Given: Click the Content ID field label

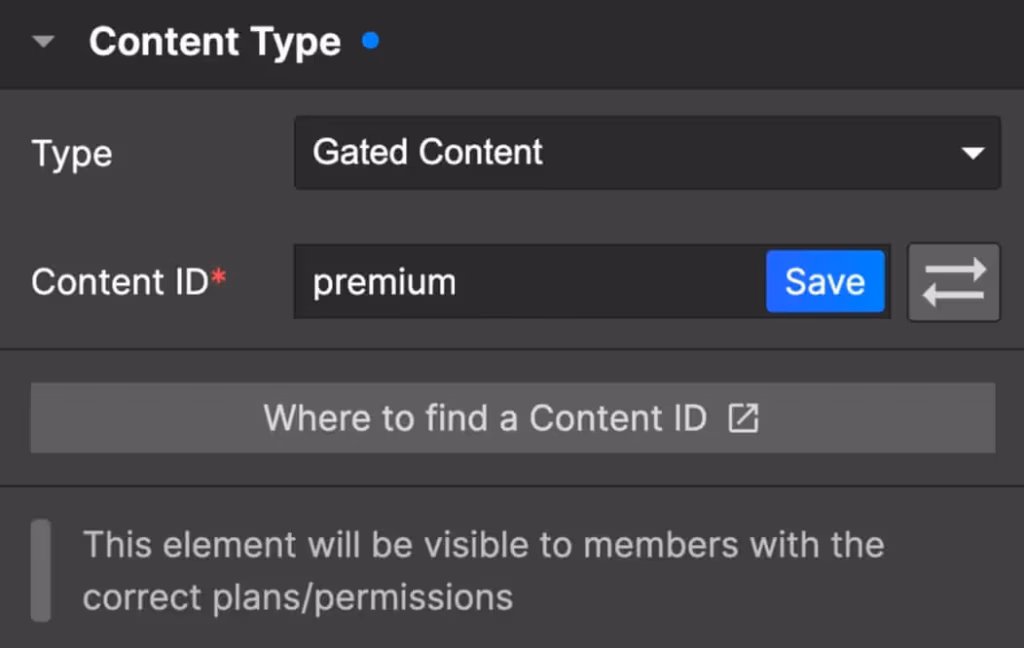Looking at the screenshot, I should pos(119,282).
